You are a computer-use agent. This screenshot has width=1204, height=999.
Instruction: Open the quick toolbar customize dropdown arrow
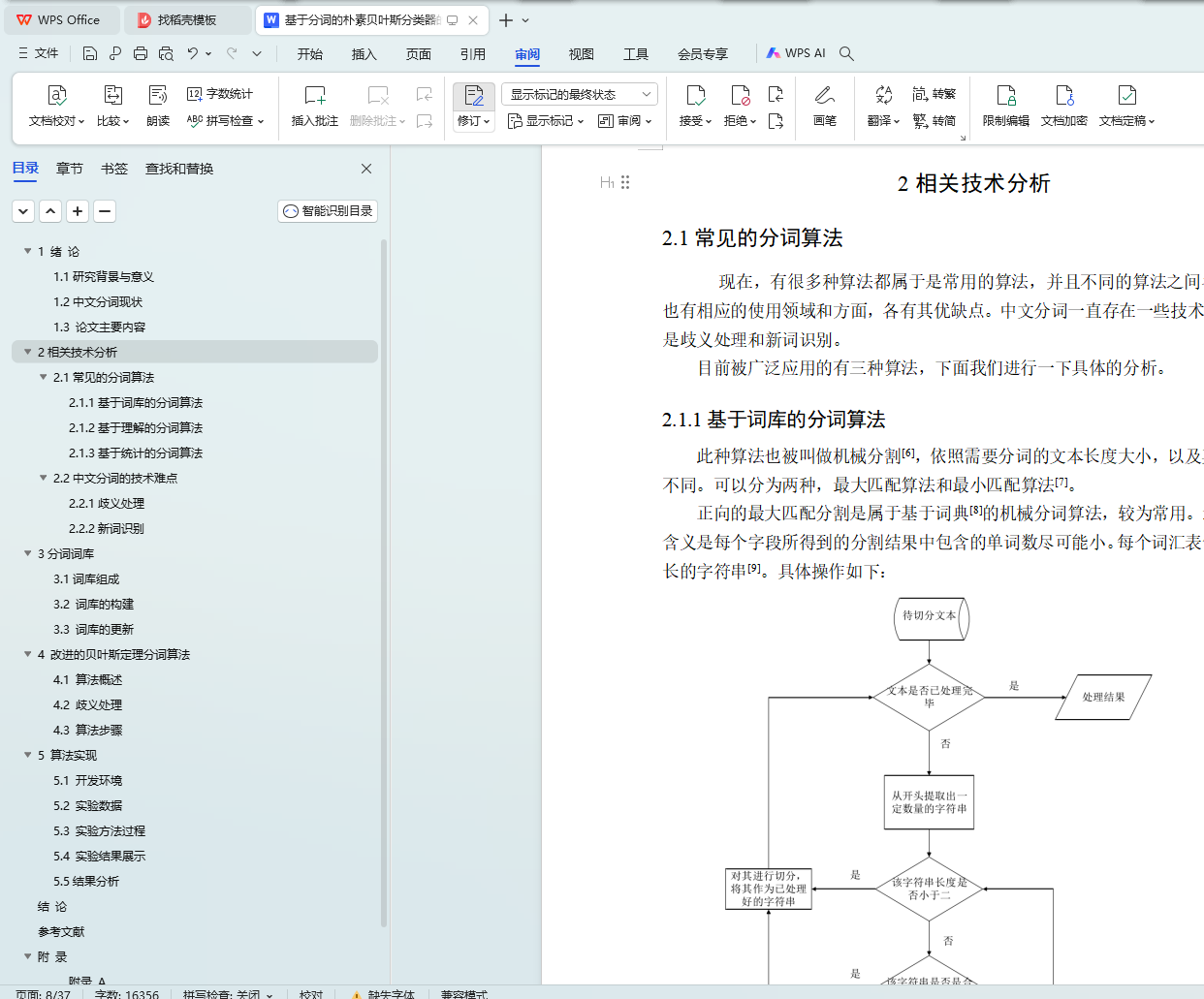pyautogui.click(x=257, y=53)
